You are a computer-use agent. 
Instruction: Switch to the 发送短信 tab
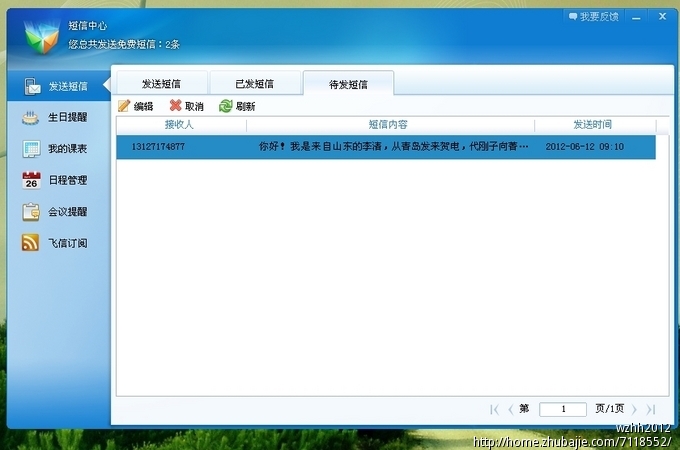(162, 83)
